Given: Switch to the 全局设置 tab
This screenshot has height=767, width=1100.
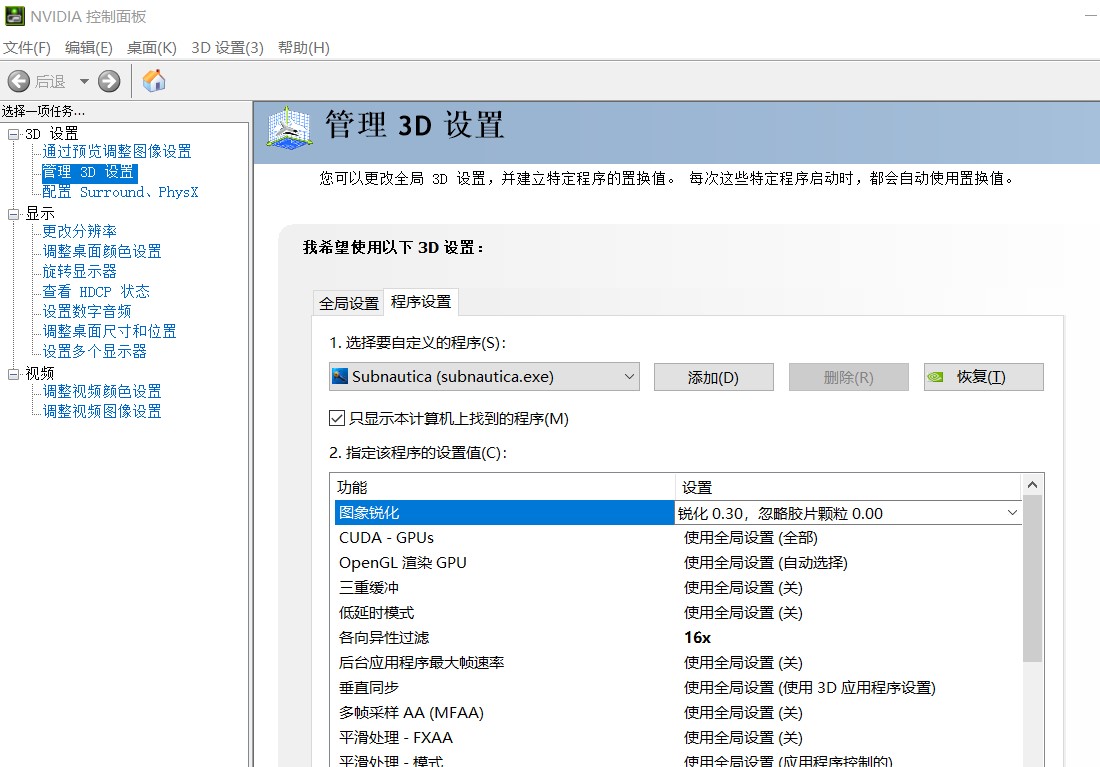Looking at the screenshot, I should coord(349,303).
